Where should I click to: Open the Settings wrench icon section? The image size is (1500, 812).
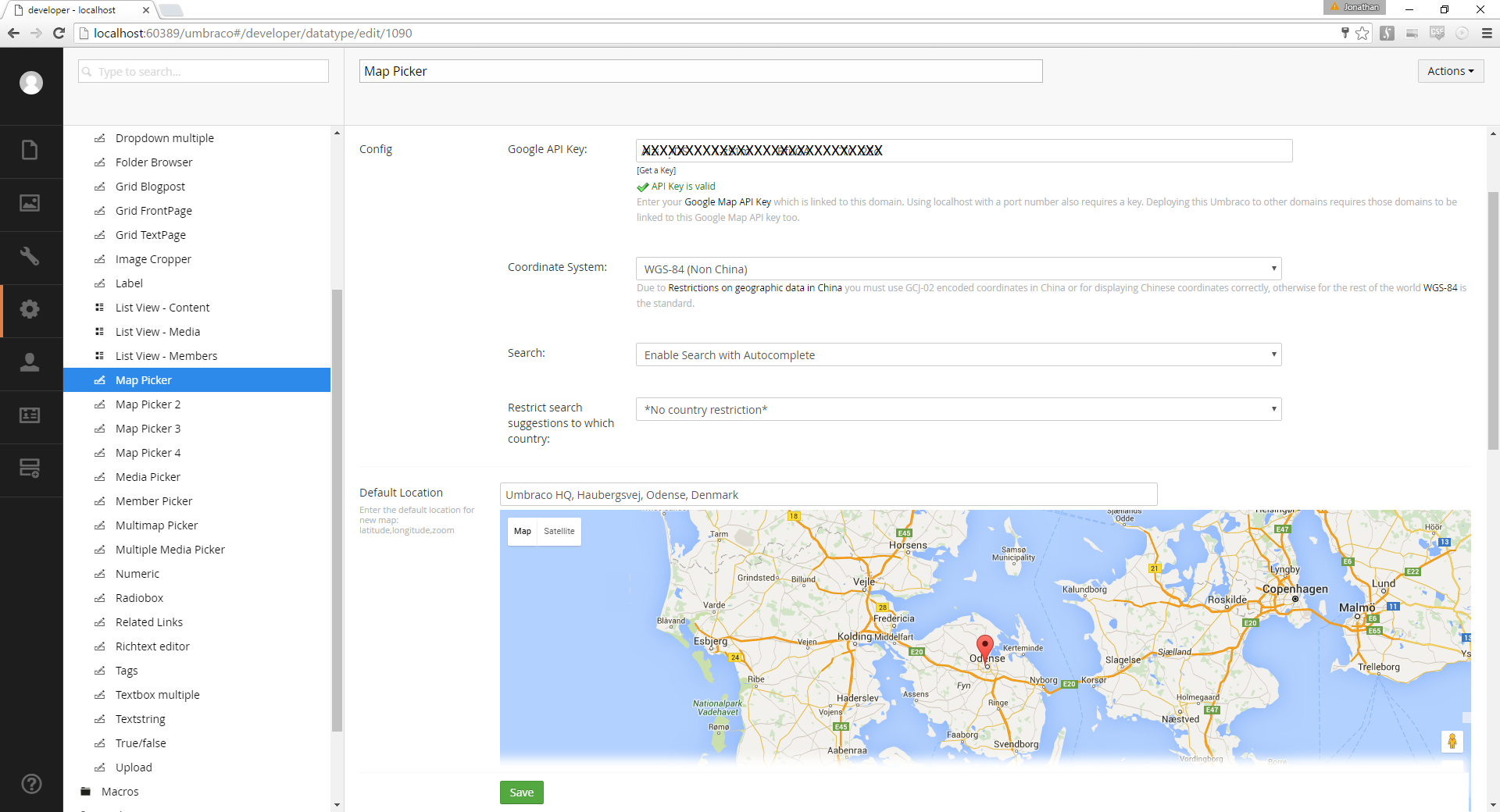(x=30, y=256)
